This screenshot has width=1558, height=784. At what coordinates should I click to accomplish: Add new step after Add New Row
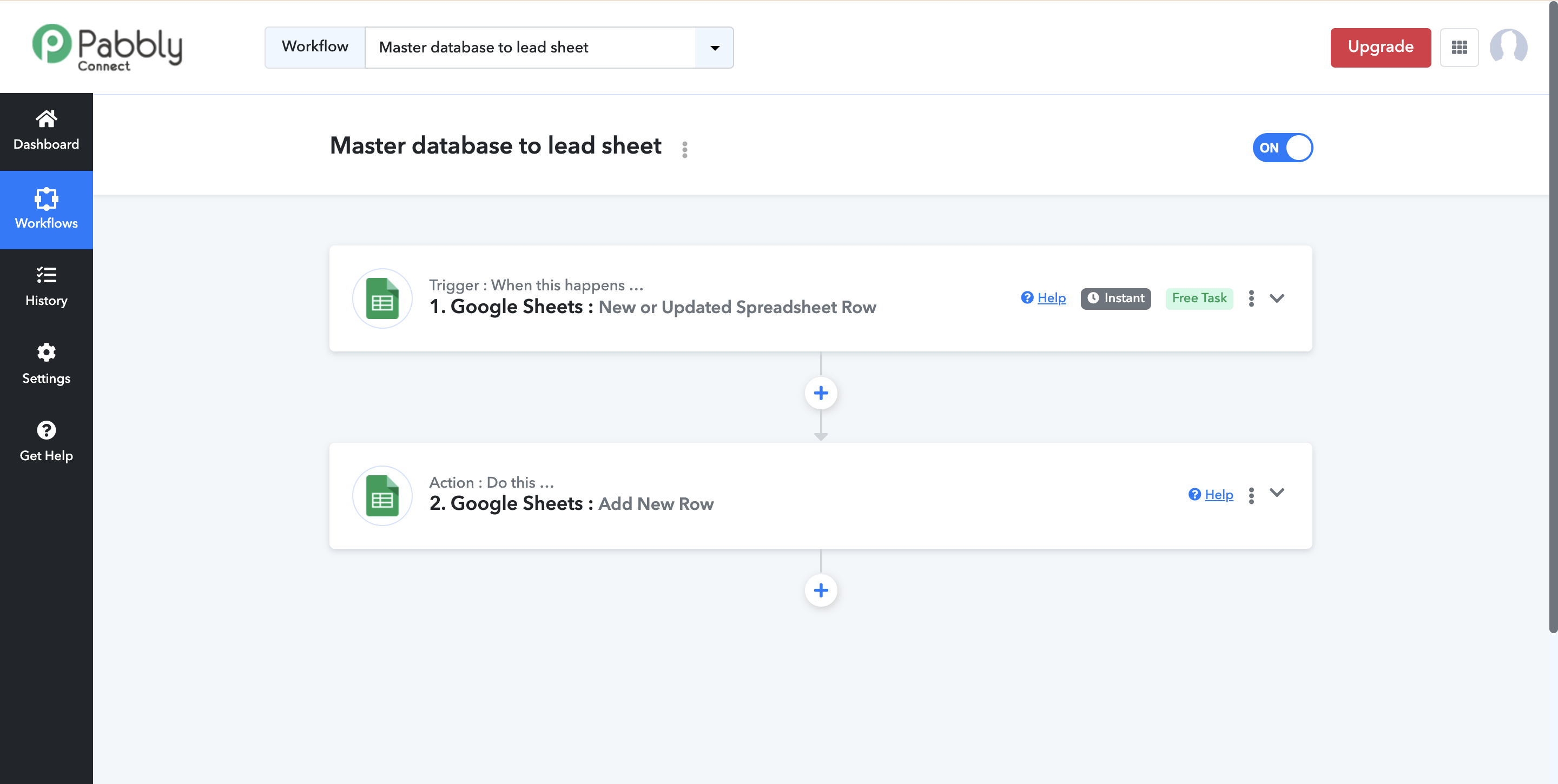point(821,590)
